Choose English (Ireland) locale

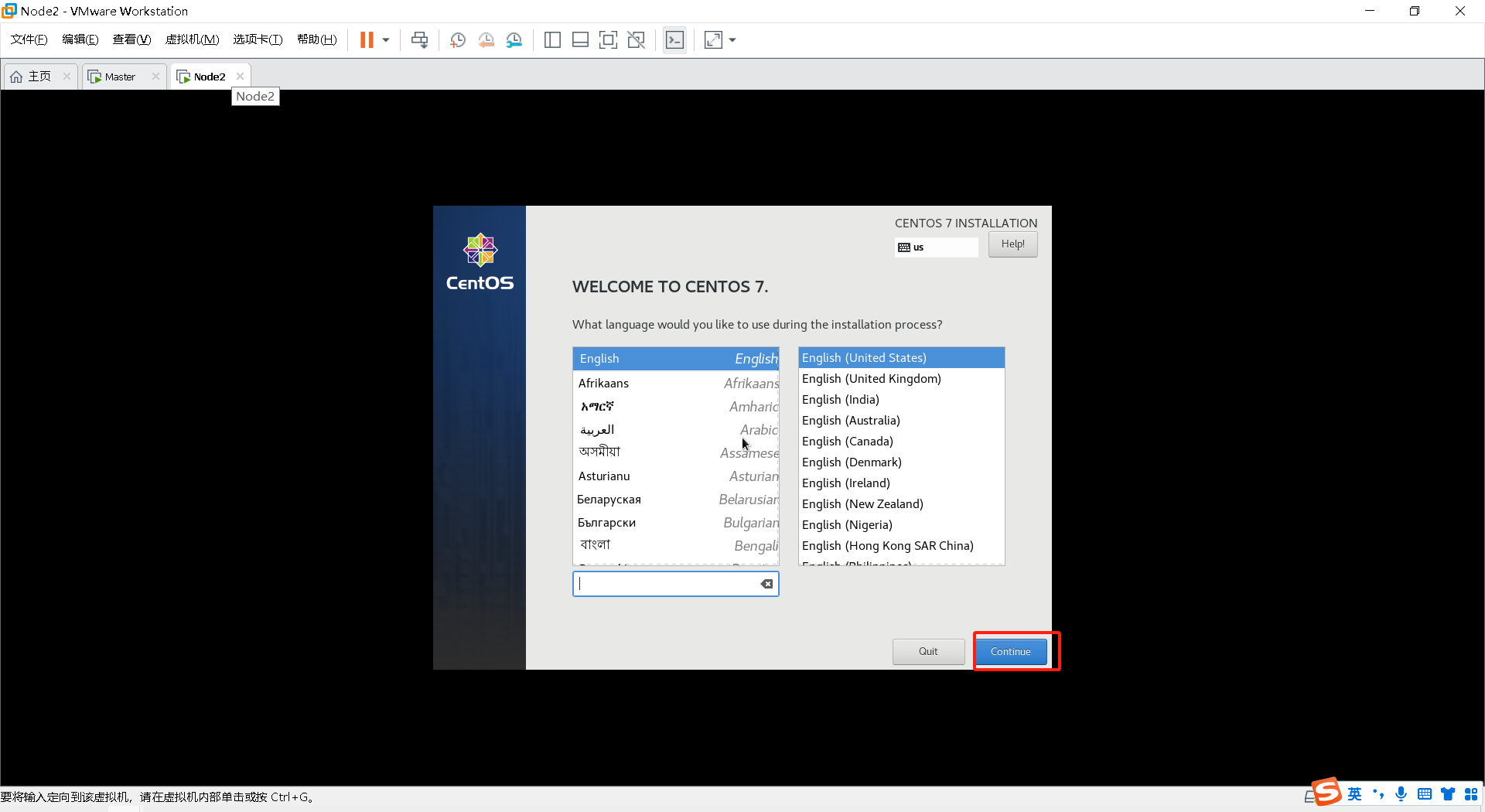click(x=901, y=483)
